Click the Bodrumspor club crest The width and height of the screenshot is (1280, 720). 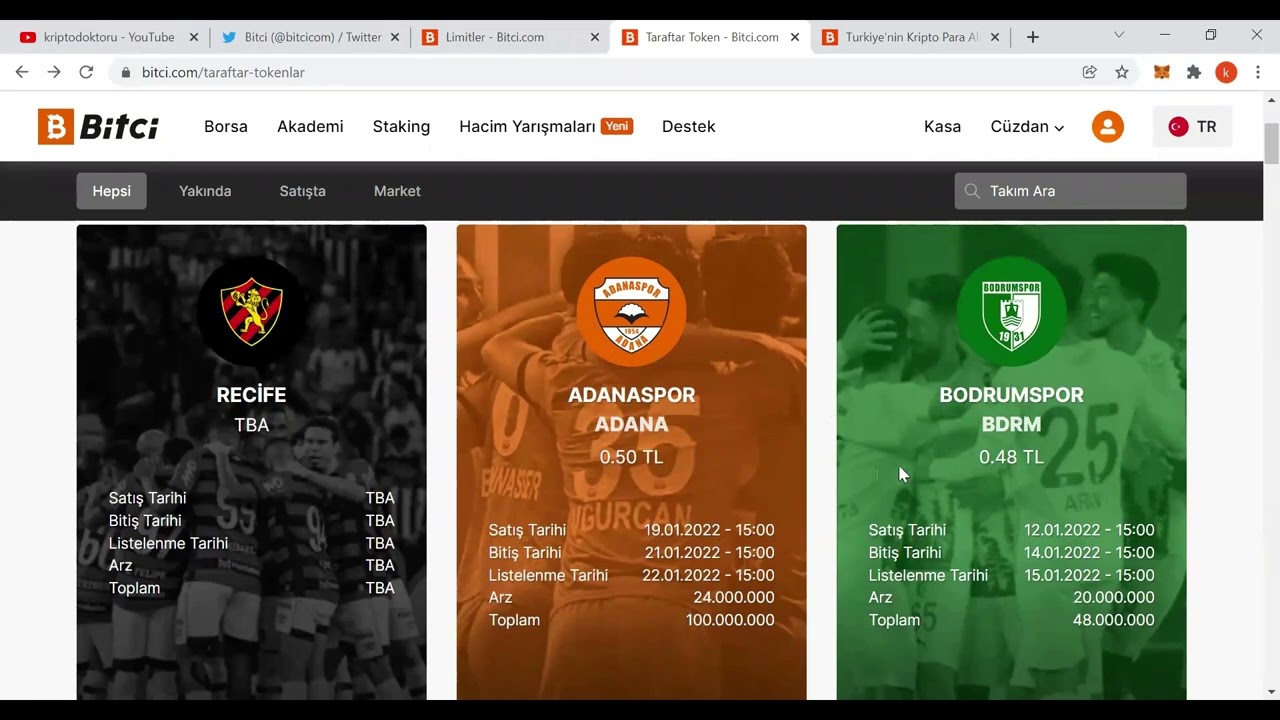point(1011,311)
